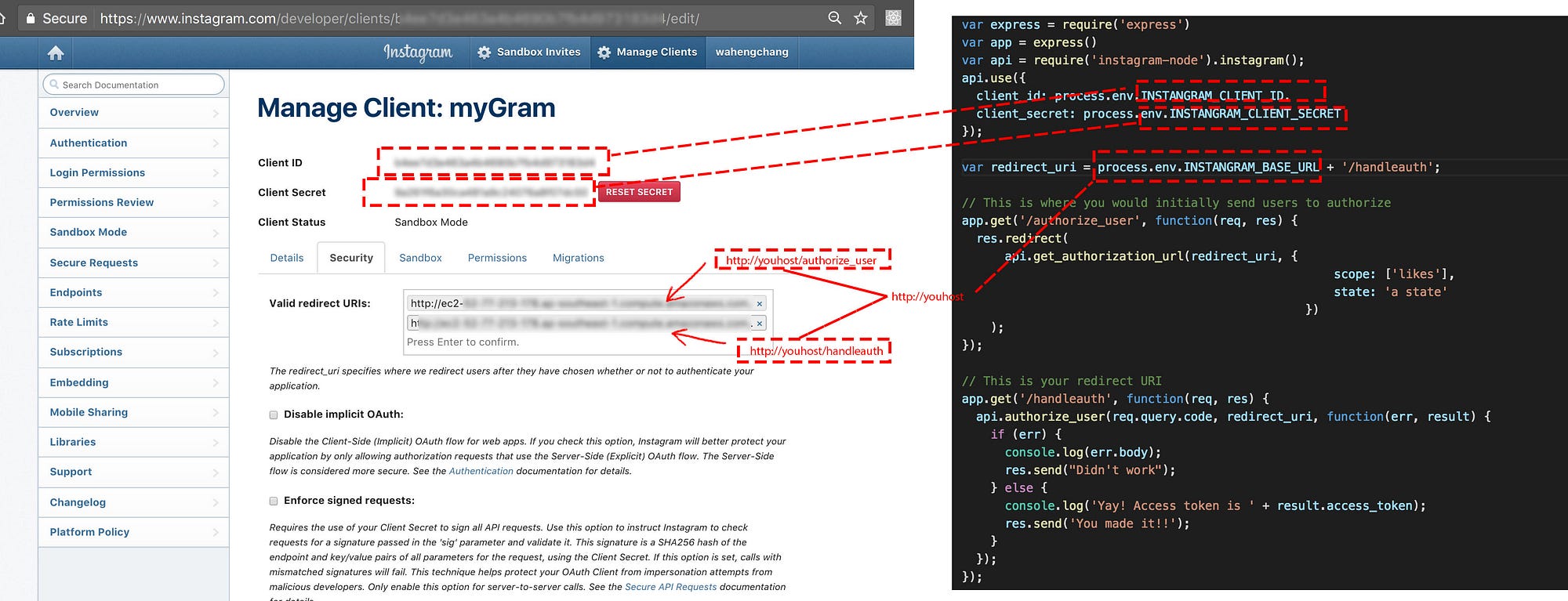Tick the Enforce signed requests checkbox
This screenshot has width=1568, height=601.
274,501
